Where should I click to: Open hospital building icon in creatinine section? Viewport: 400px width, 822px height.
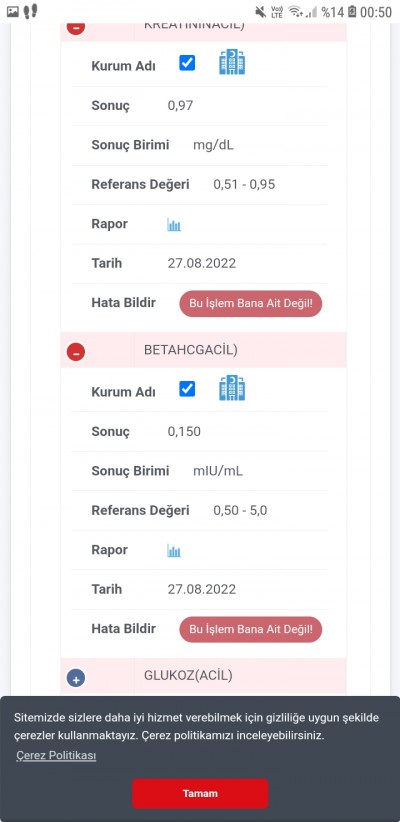232,62
